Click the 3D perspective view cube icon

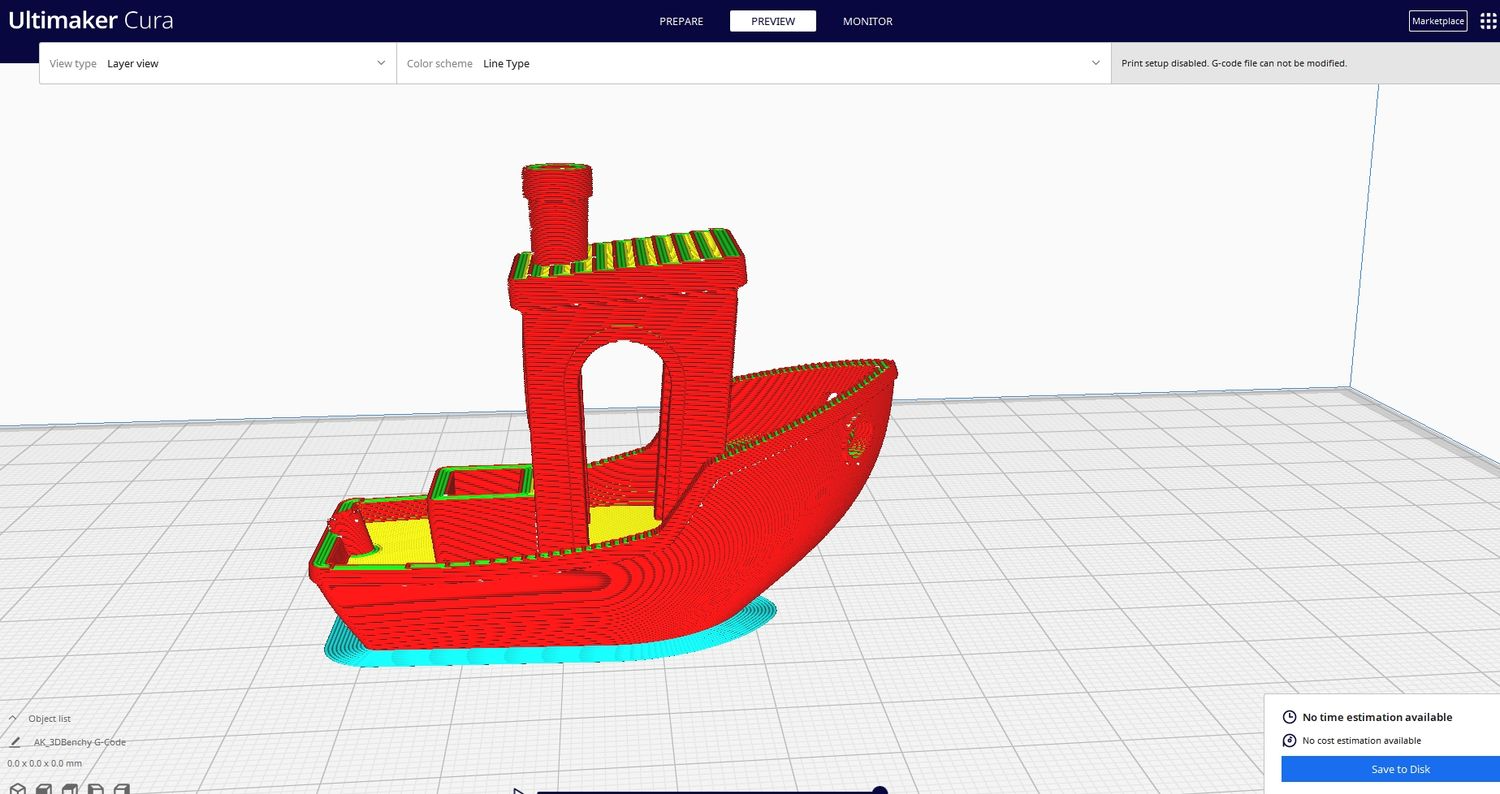pyautogui.click(x=17, y=789)
